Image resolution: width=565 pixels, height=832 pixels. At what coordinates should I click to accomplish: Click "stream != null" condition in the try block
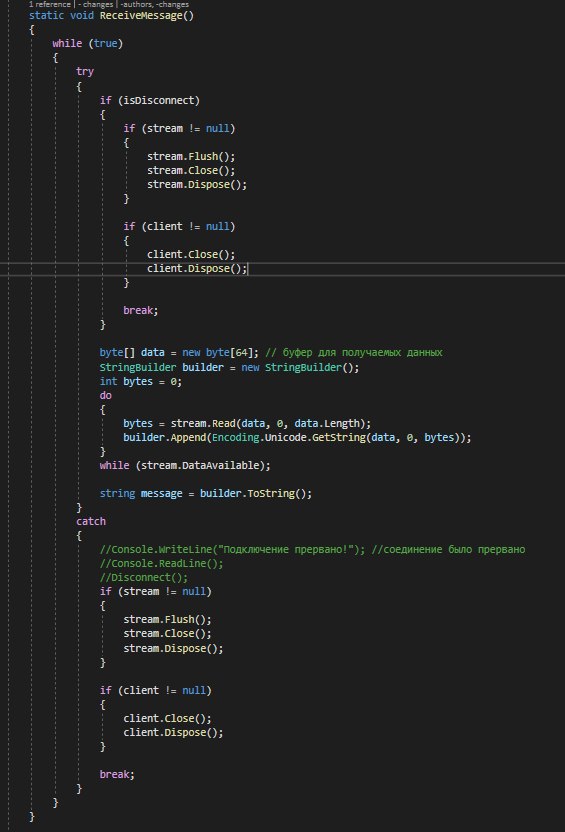[x=188, y=128]
